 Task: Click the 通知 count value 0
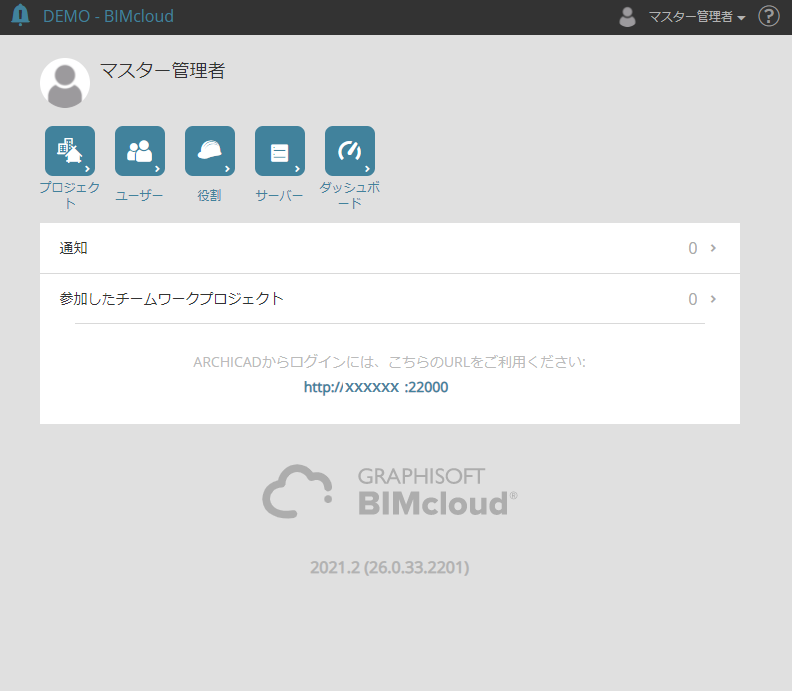[692, 248]
